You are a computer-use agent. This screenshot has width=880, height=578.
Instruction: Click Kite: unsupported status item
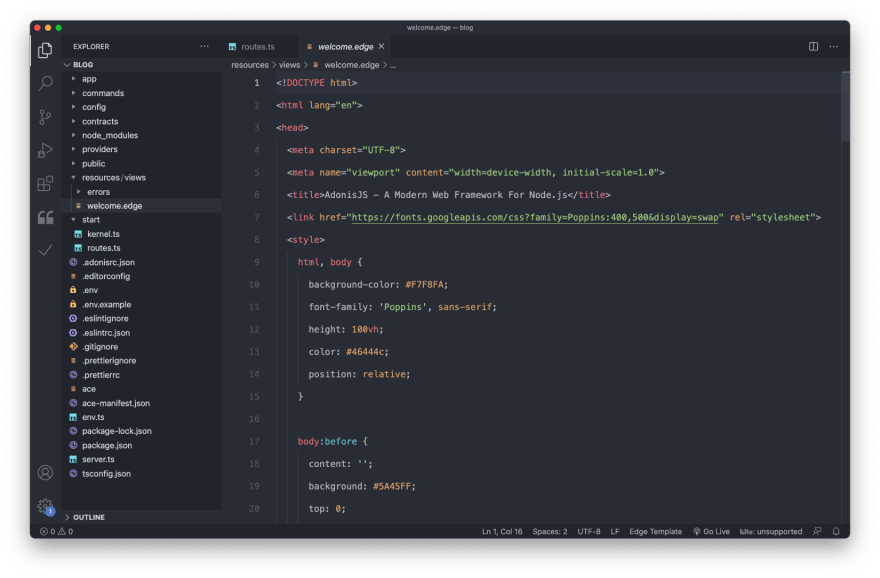pyautogui.click(x=771, y=531)
